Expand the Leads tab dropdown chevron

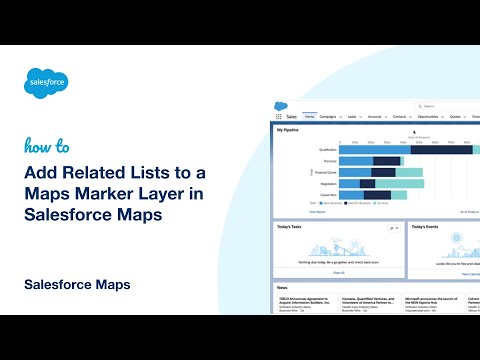[x=360, y=117]
